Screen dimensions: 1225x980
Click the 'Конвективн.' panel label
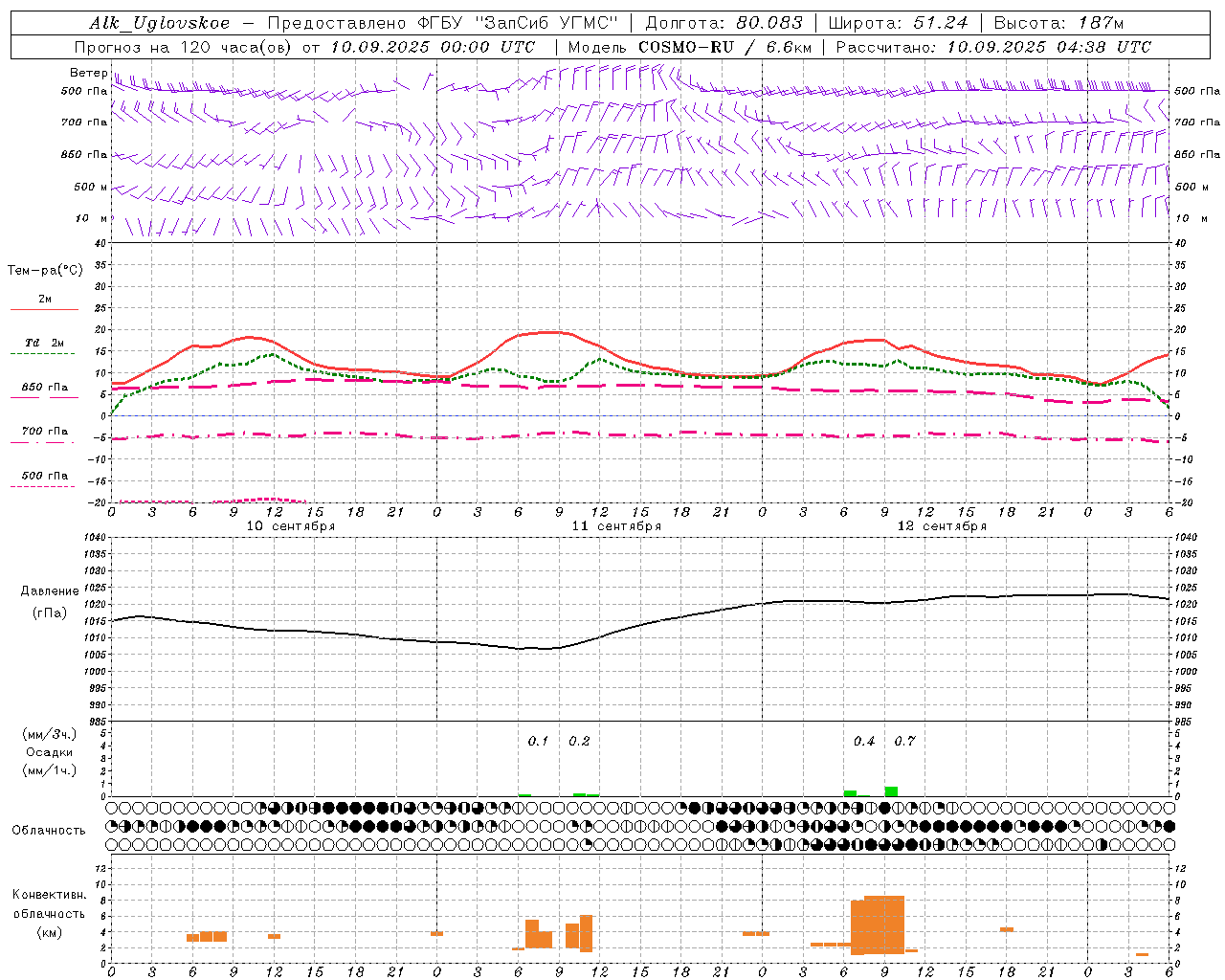click(50, 895)
